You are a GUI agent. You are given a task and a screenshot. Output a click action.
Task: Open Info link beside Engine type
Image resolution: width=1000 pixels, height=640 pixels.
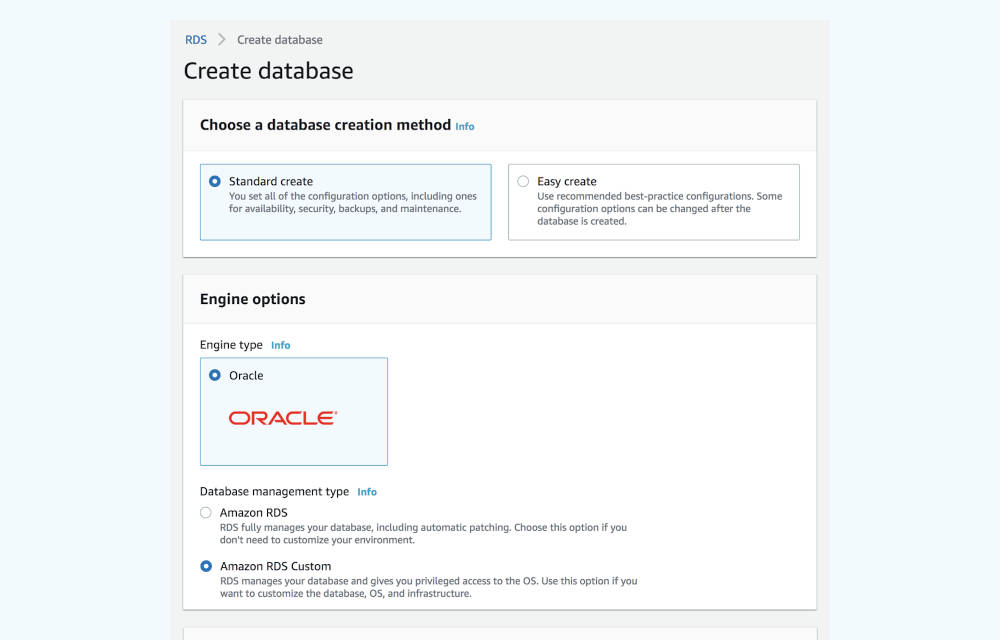[281, 345]
